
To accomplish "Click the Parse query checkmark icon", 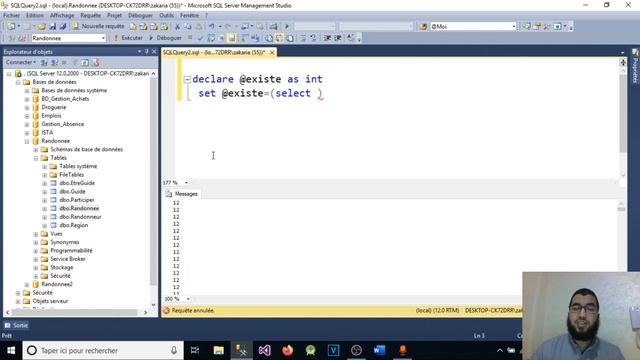I will click(200, 38).
